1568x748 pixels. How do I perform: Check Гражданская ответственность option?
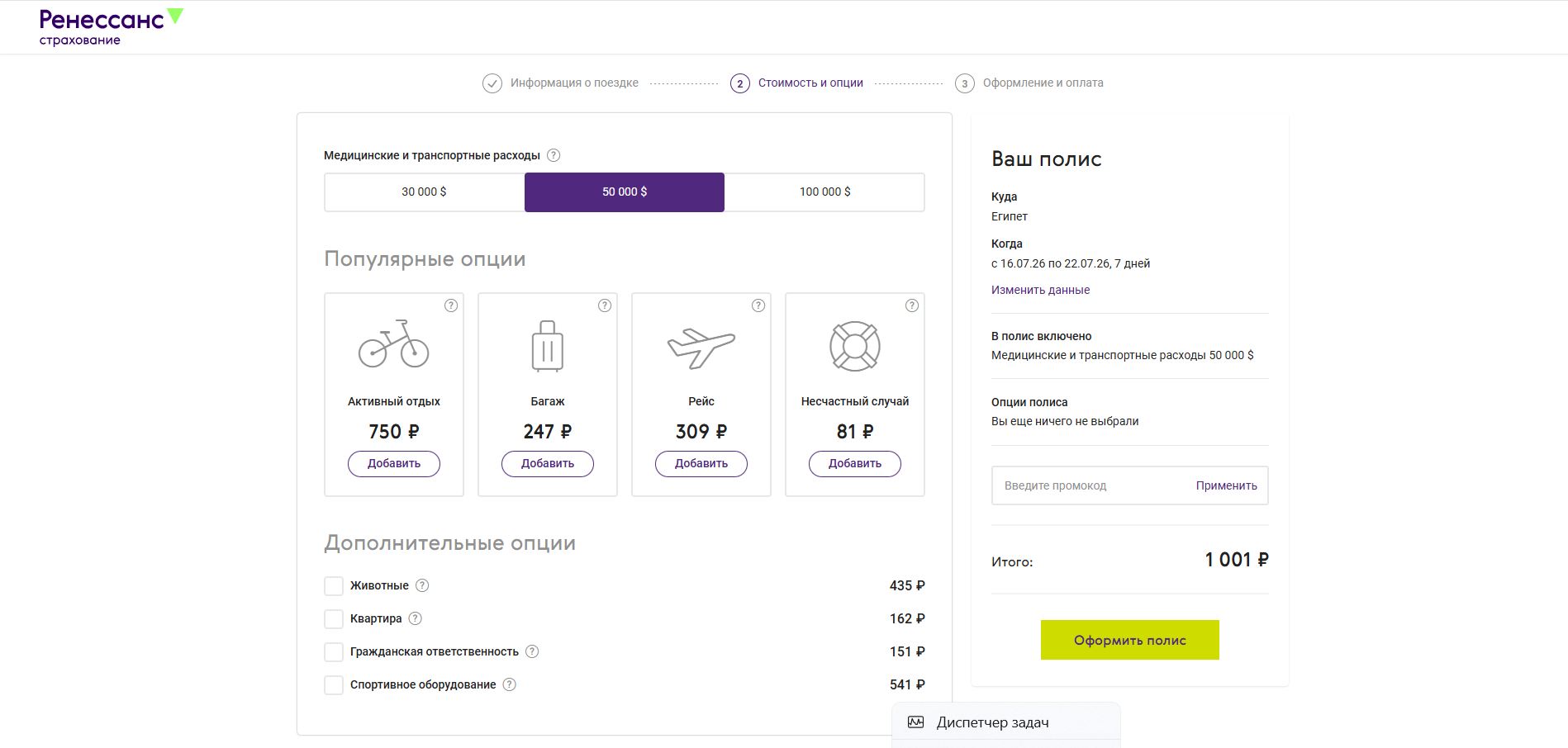334,652
